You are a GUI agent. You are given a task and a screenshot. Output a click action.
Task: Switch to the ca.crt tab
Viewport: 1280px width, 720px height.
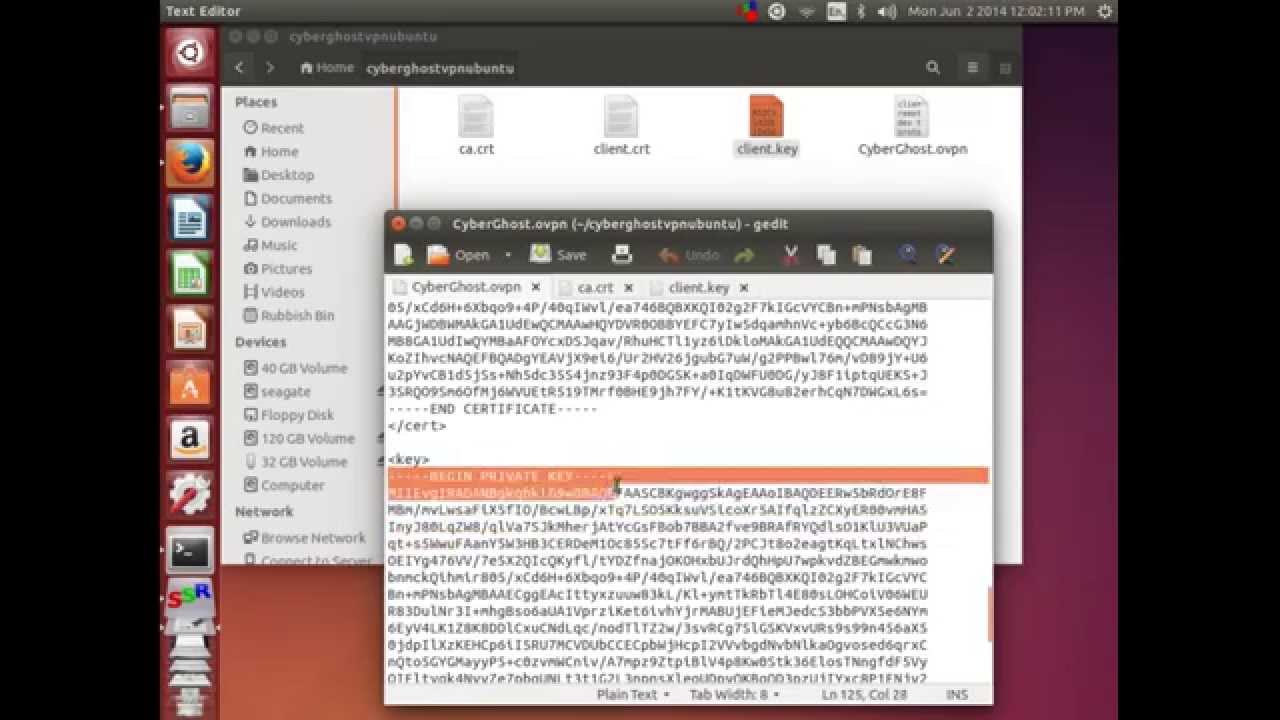tap(595, 287)
